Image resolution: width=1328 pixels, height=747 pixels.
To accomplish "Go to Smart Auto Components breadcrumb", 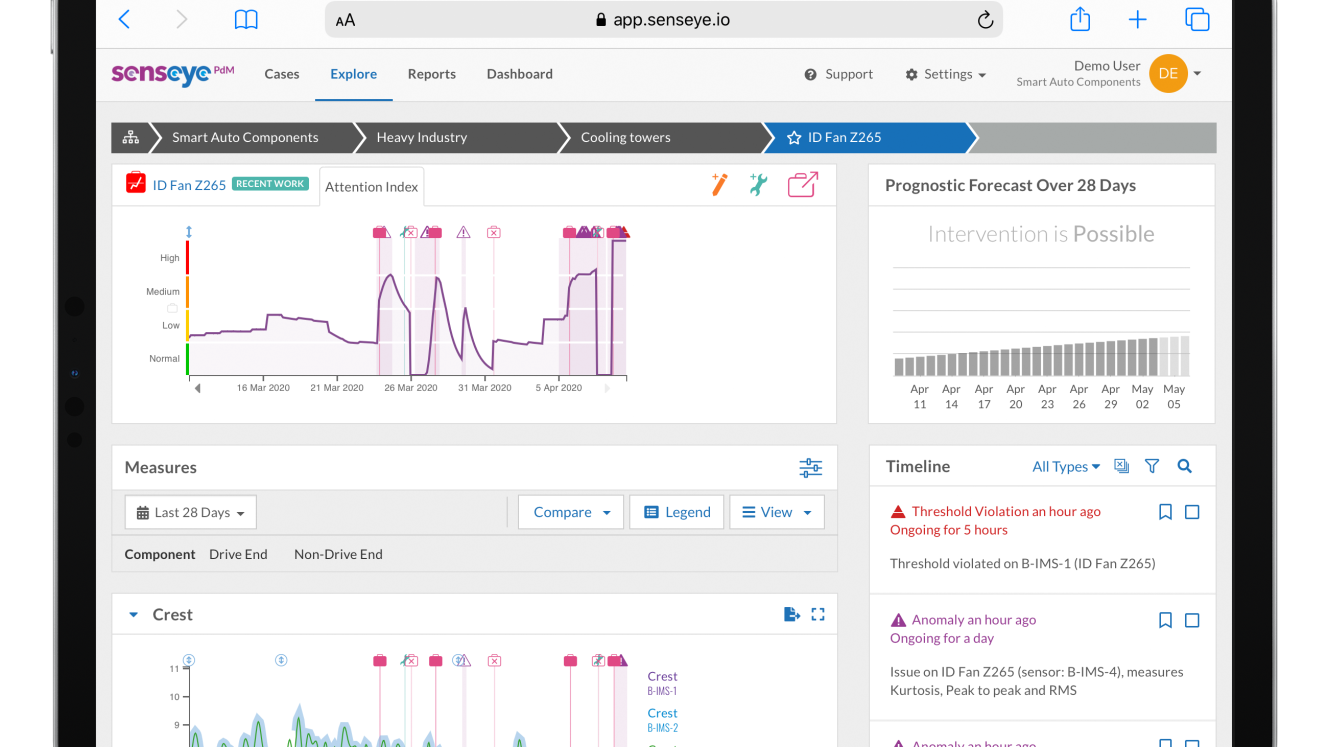I will click(245, 138).
